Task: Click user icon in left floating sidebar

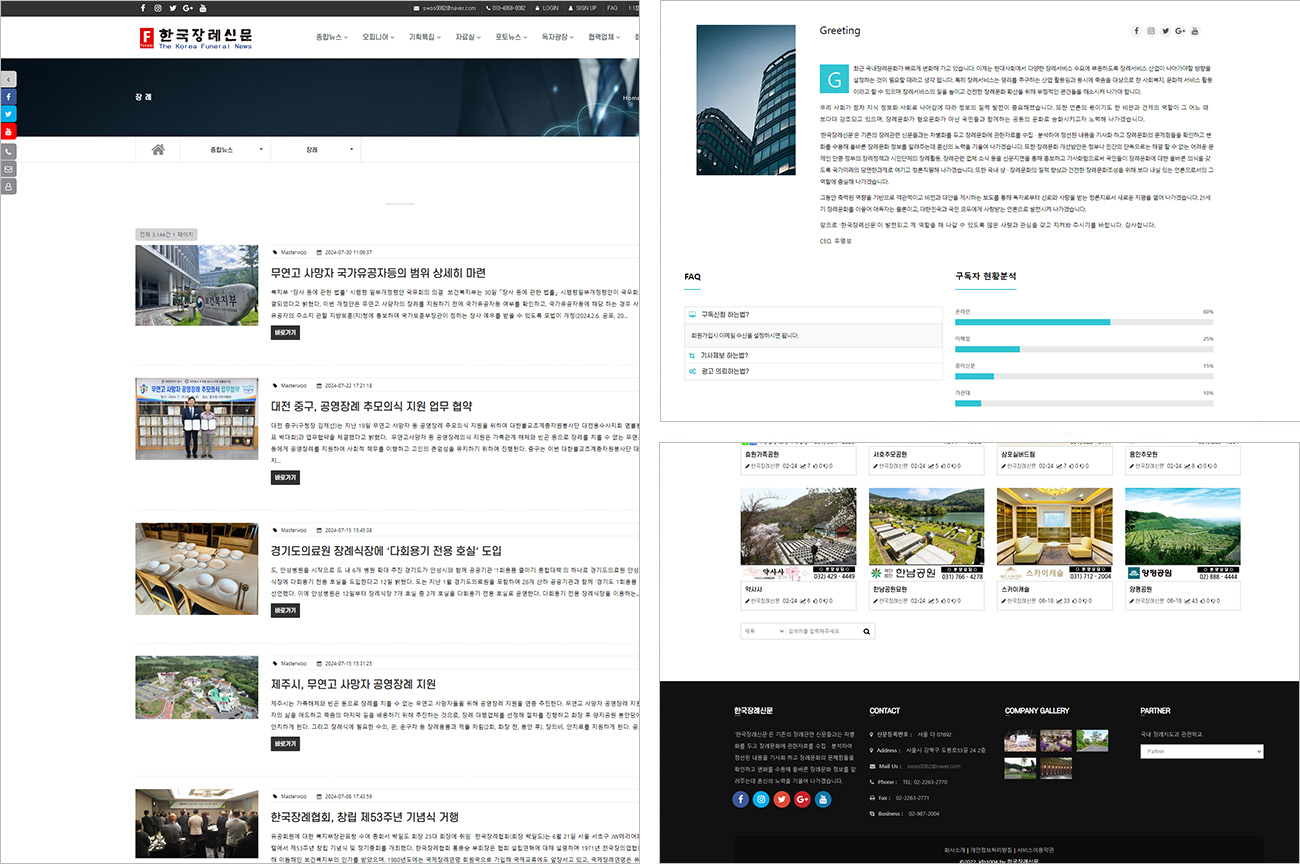Action: (x=8, y=186)
